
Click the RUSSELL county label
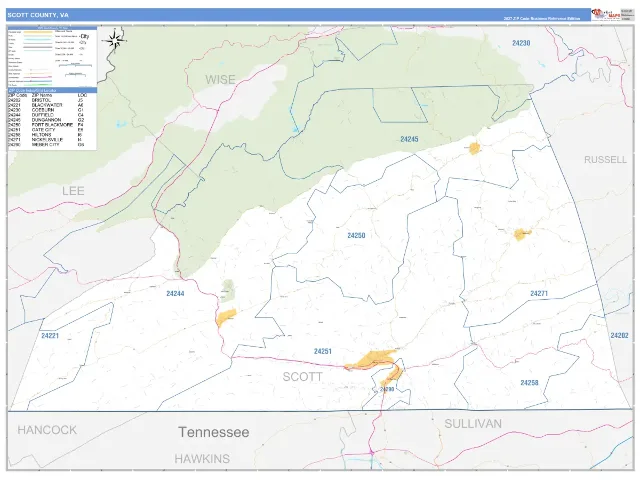click(605, 160)
